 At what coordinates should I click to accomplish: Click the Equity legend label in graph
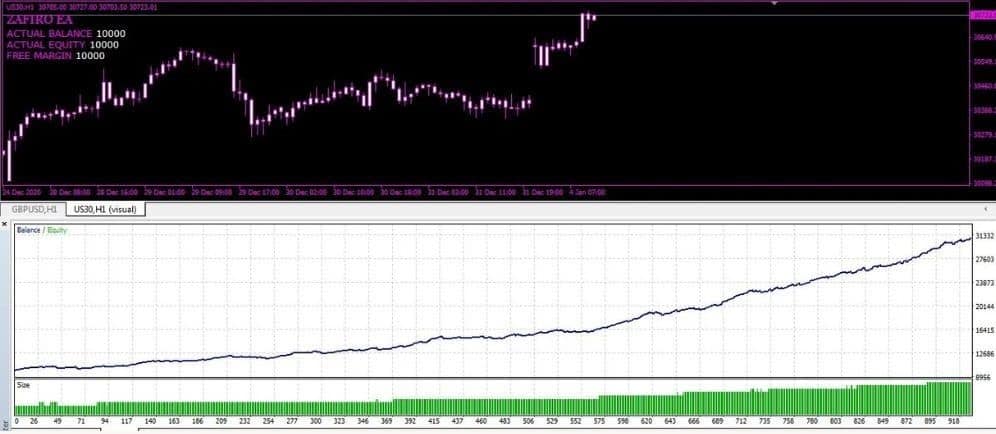[x=56, y=230]
